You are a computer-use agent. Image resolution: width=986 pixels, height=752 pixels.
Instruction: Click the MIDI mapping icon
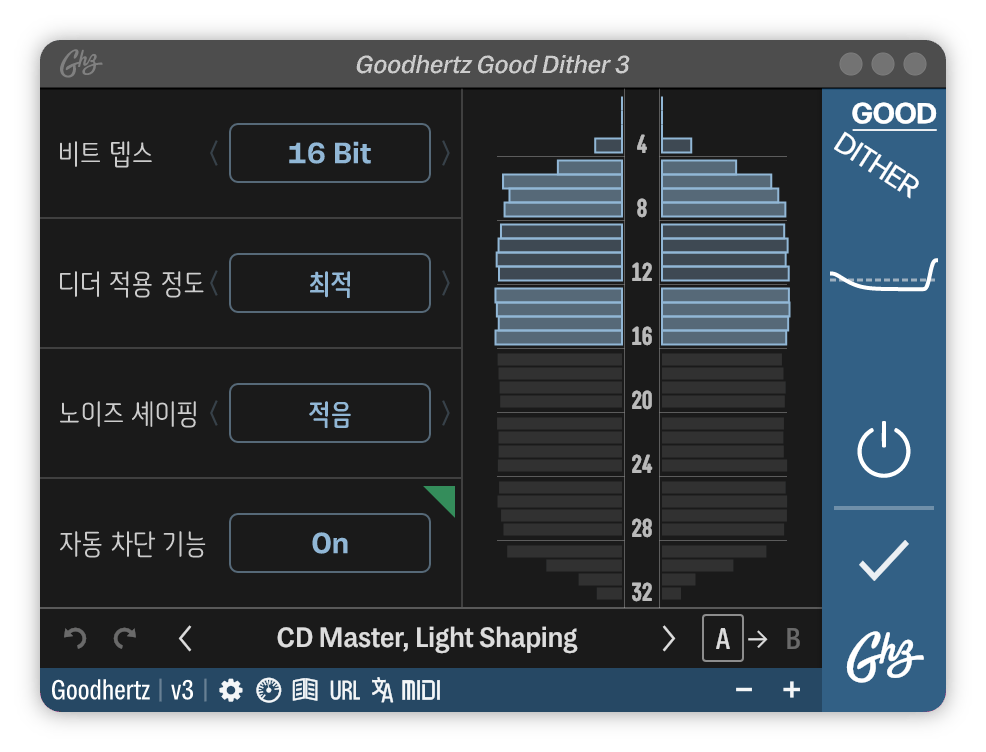click(420, 690)
